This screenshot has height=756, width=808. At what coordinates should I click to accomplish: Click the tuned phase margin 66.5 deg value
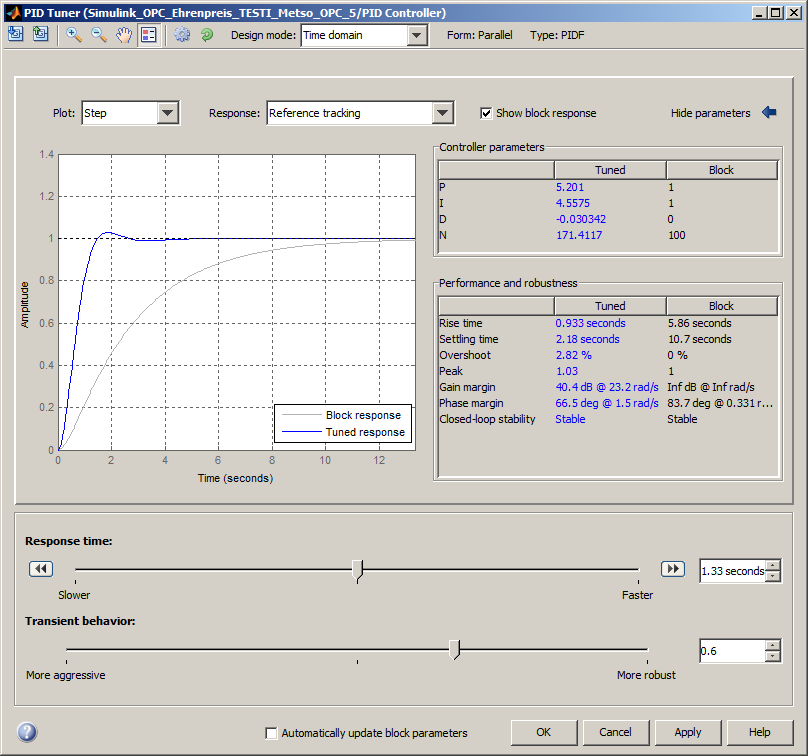click(x=607, y=403)
